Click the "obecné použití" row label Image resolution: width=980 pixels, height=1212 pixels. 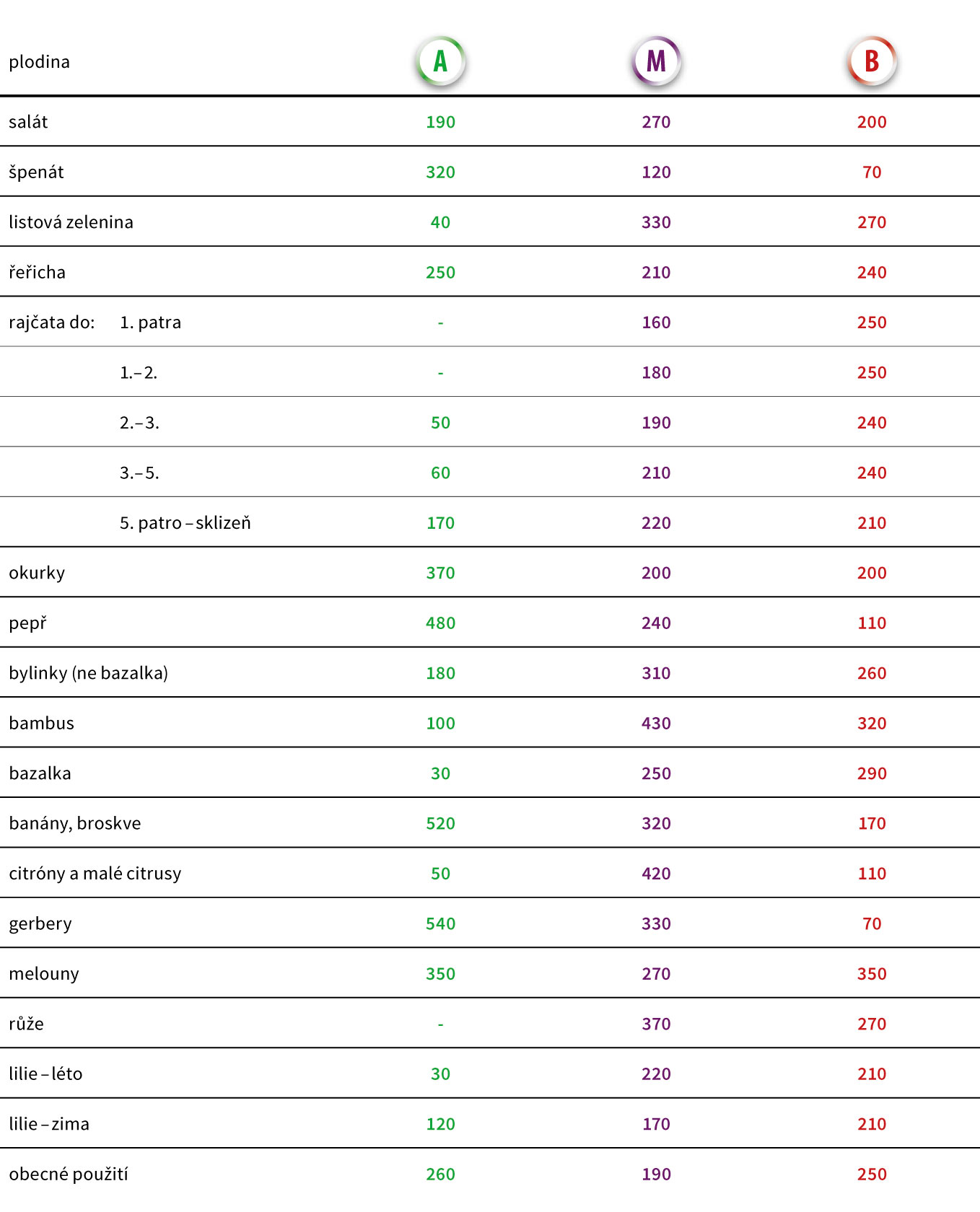coord(69,1174)
